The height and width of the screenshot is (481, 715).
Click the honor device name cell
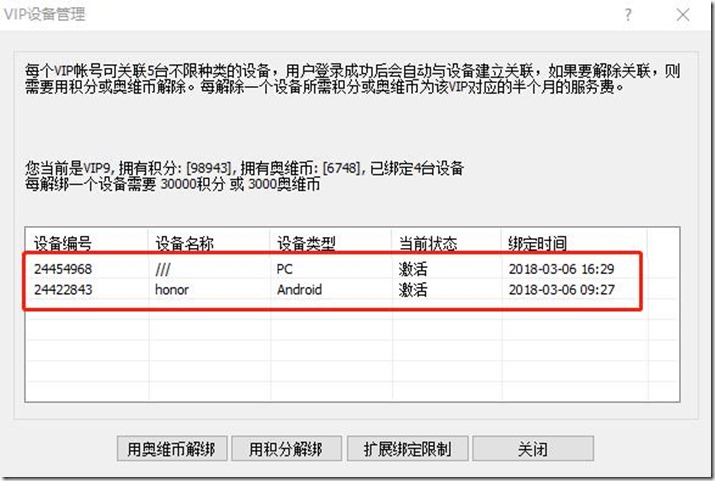172,290
